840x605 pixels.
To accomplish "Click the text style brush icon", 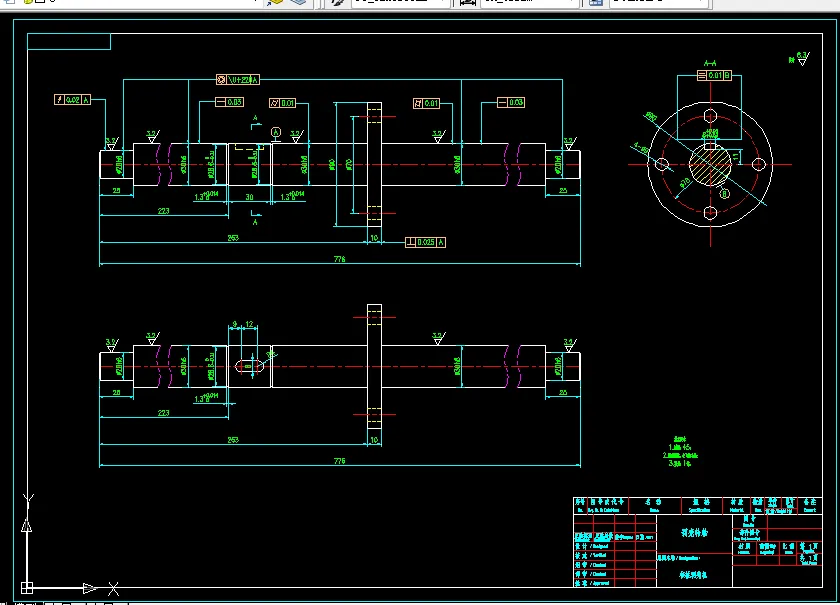I will (338, 2).
